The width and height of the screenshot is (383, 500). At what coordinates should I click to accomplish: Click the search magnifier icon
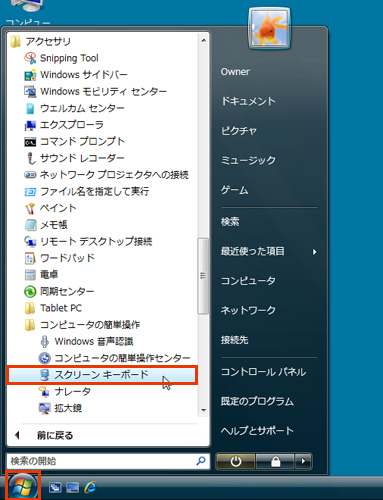pos(201,461)
